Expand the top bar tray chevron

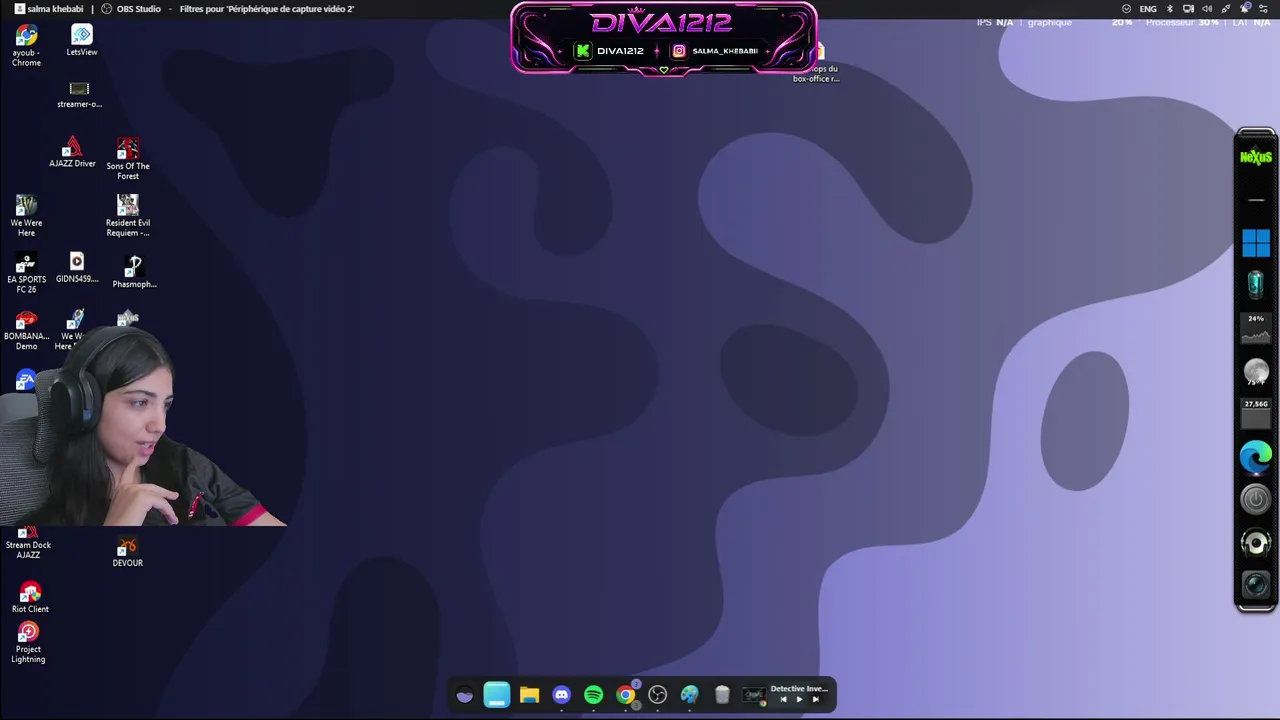point(1127,9)
